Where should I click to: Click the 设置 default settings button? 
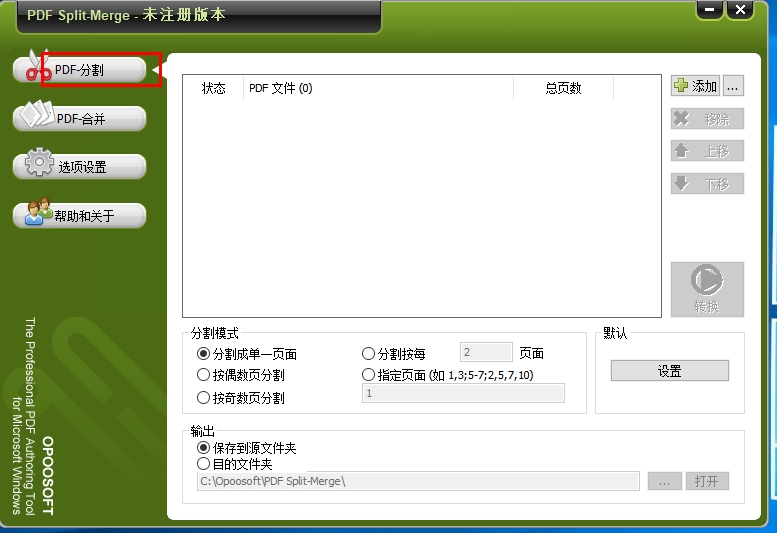pyautogui.click(x=669, y=371)
